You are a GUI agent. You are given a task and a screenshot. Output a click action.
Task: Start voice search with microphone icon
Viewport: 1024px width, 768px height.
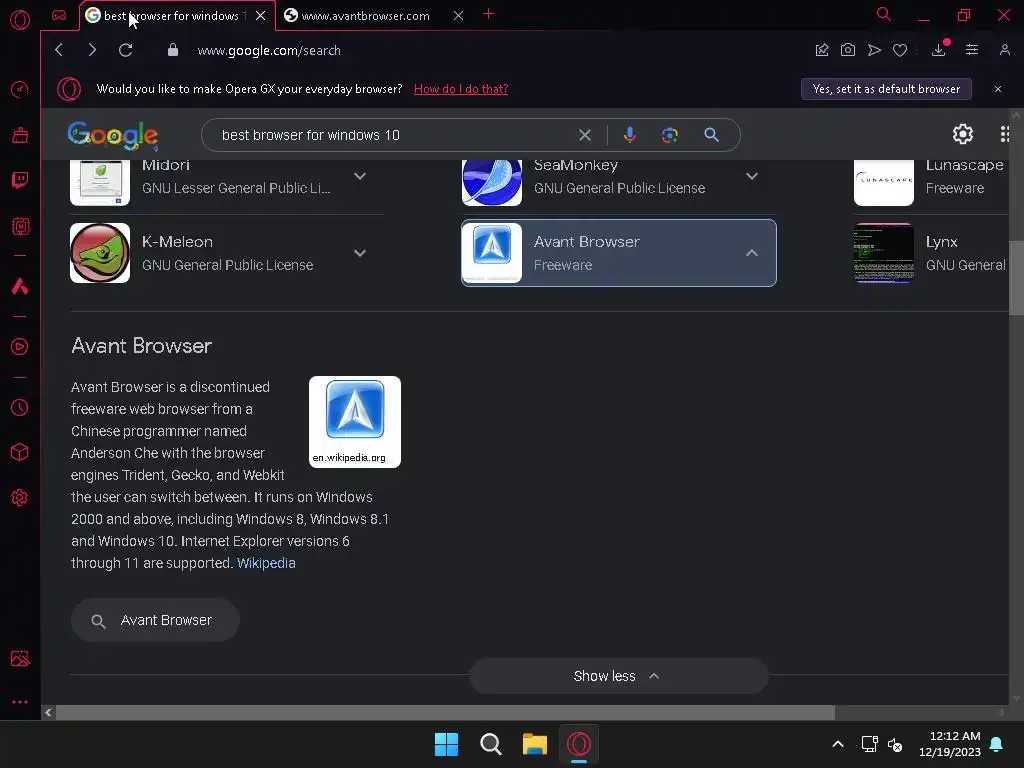tap(630, 135)
